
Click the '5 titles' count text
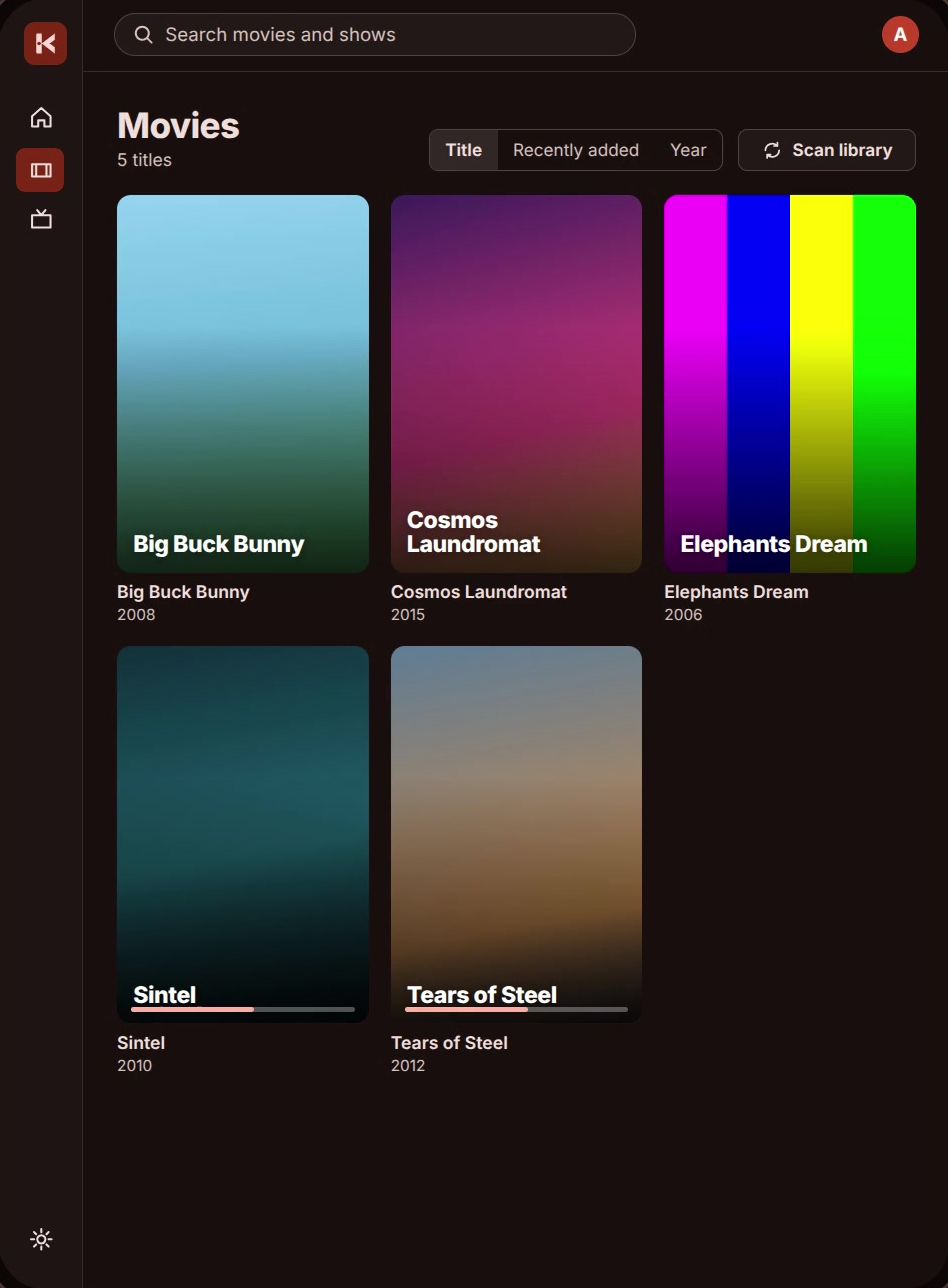pyautogui.click(x=144, y=160)
